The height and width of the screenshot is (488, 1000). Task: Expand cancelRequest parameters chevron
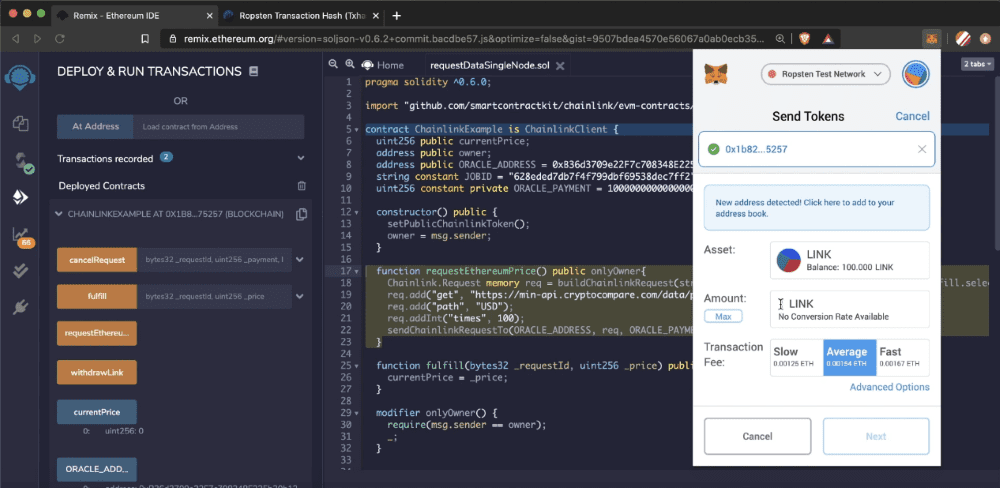(x=299, y=260)
